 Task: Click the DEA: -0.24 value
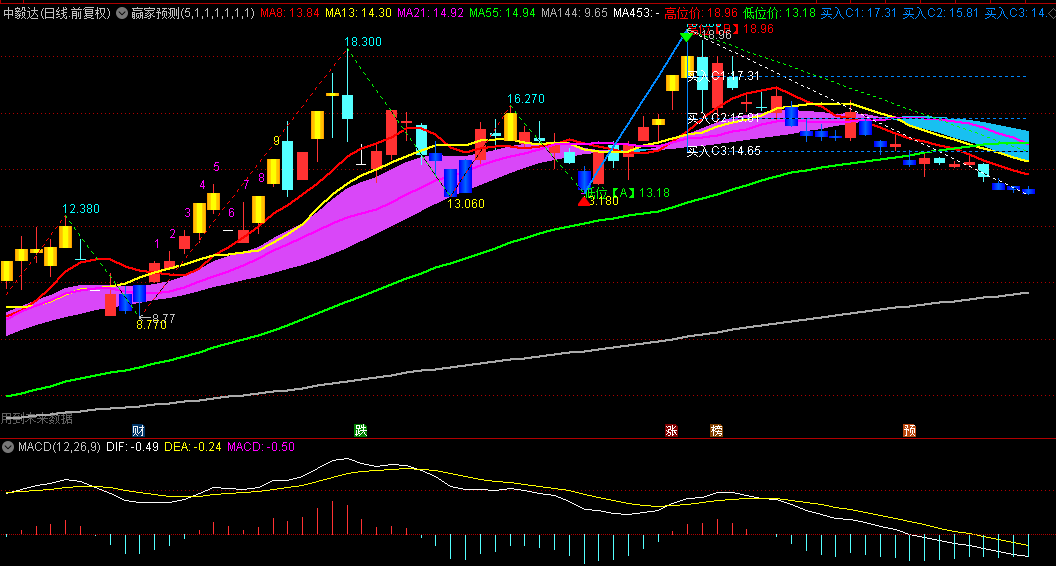click(x=193, y=447)
